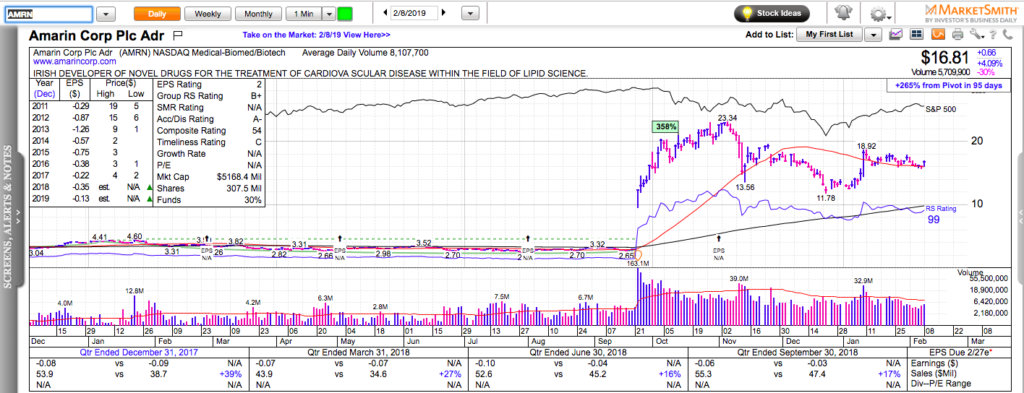
Task: Click the 39.0M volume peak label
Action: 739,279
